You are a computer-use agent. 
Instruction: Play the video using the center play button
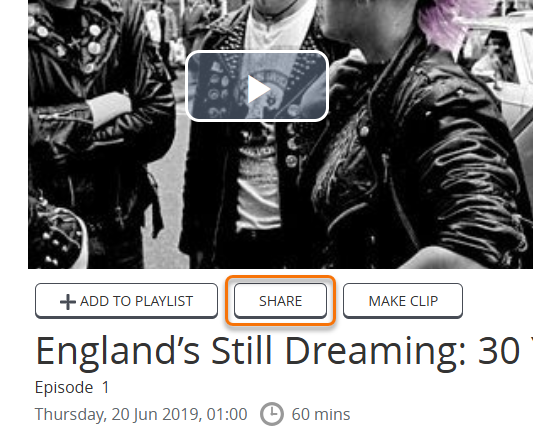(x=257, y=86)
